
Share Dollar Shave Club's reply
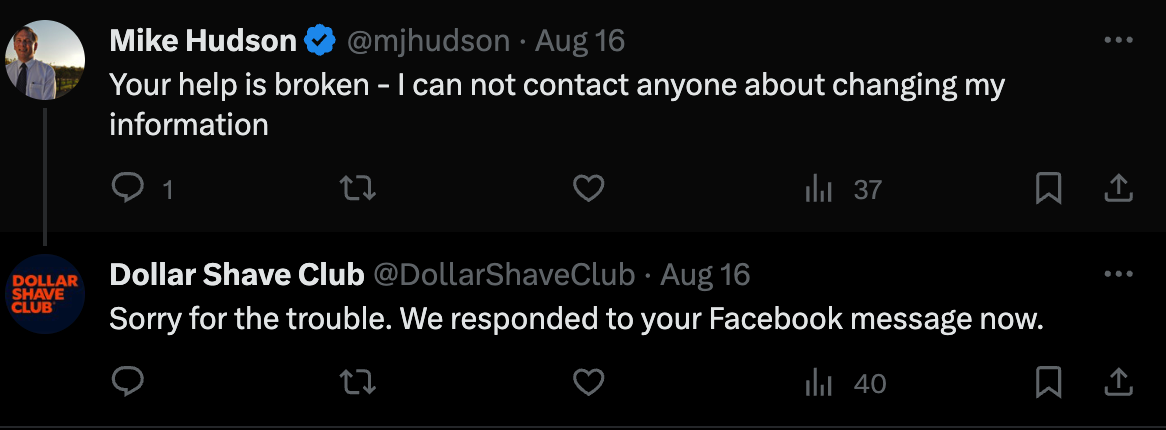[1117, 382]
